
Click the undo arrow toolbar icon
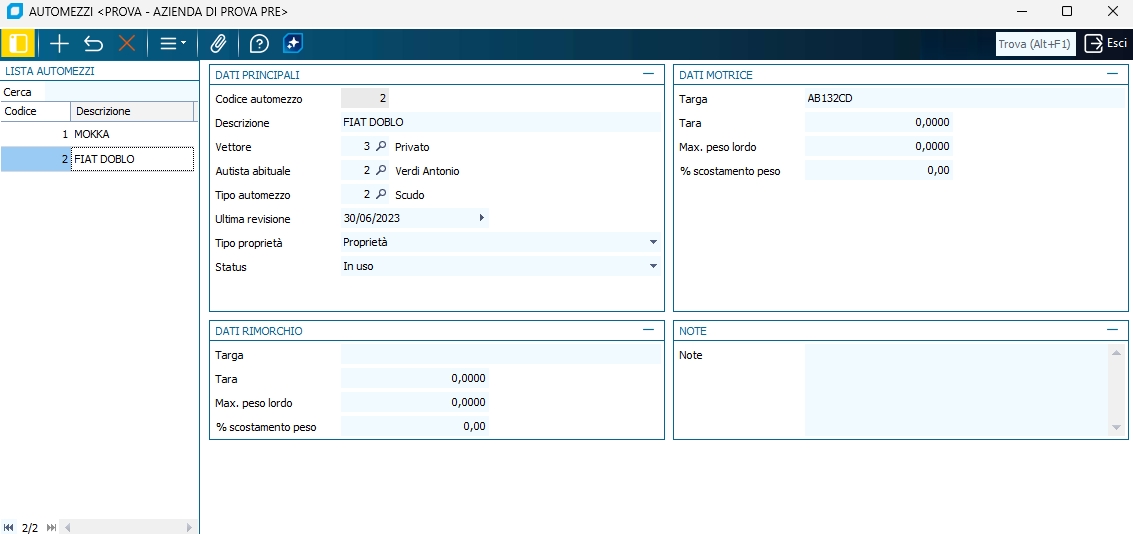pyautogui.click(x=93, y=44)
